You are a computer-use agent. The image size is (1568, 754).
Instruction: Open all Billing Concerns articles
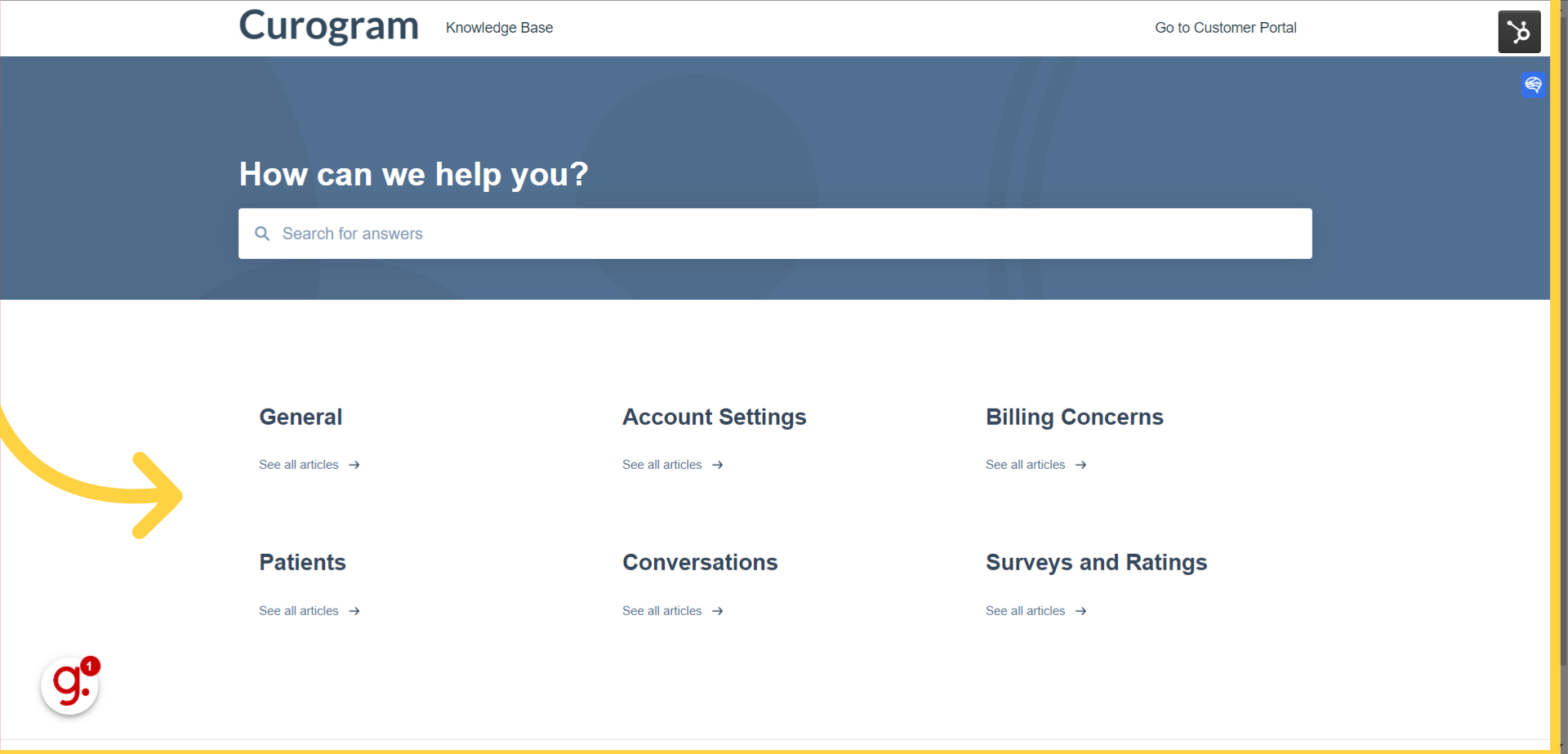[1025, 464]
